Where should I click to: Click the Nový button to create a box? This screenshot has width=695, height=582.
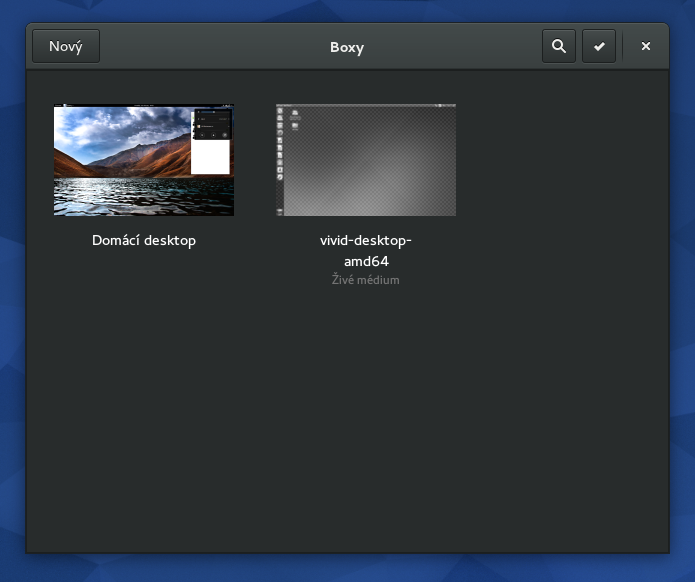66,46
